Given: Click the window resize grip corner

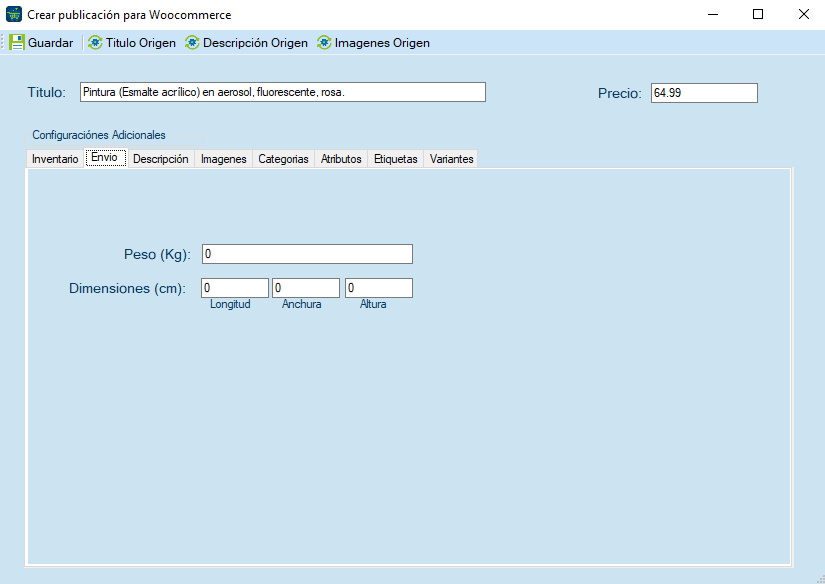Looking at the screenshot, I should (820, 579).
